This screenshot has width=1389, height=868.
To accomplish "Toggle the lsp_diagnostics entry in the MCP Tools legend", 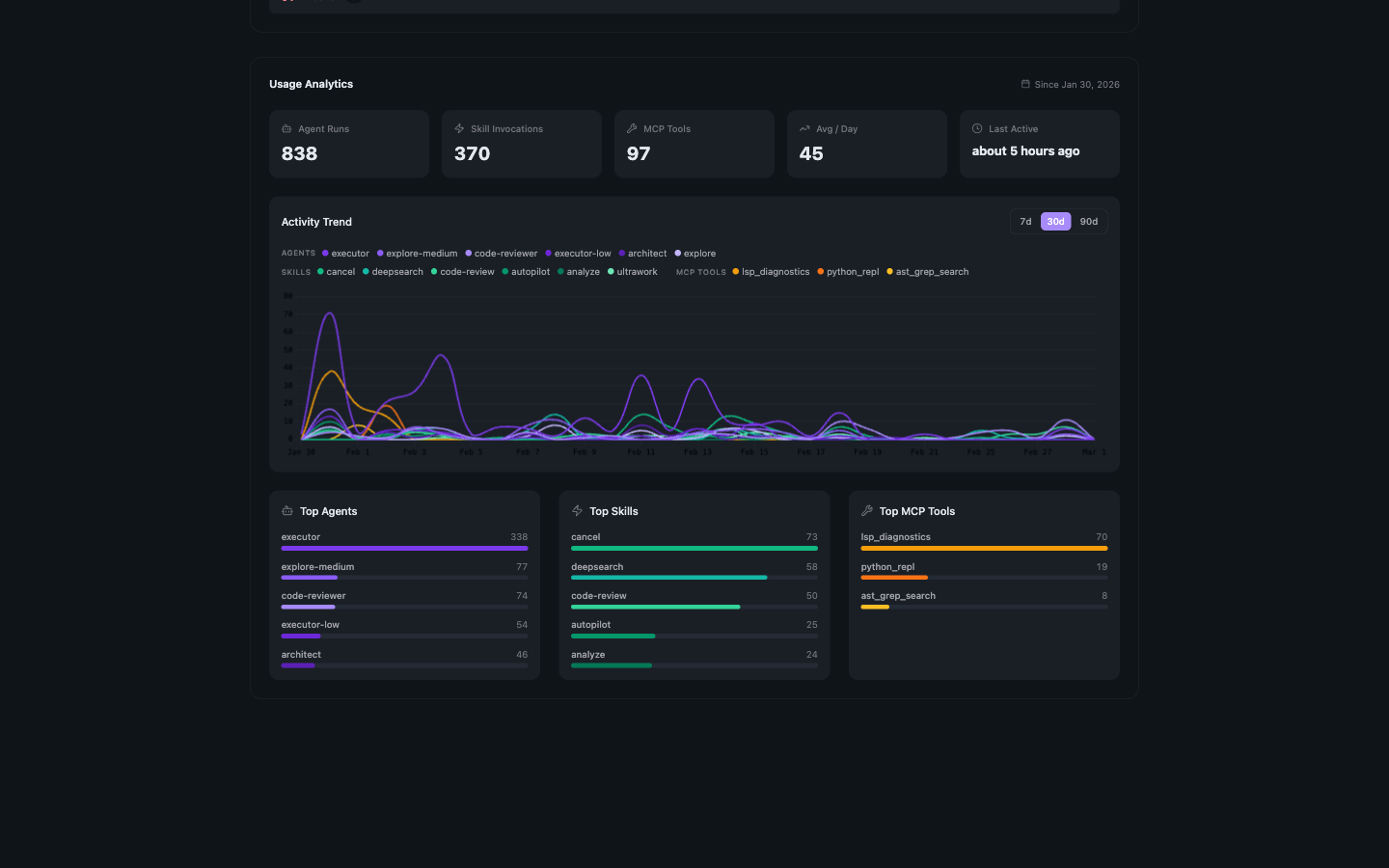I will [771, 272].
